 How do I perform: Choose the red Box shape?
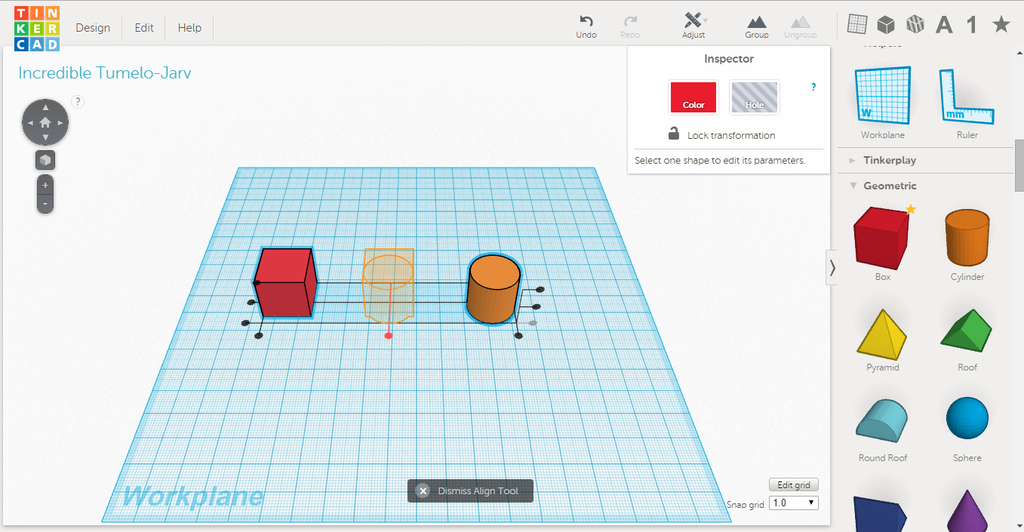(882, 243)
